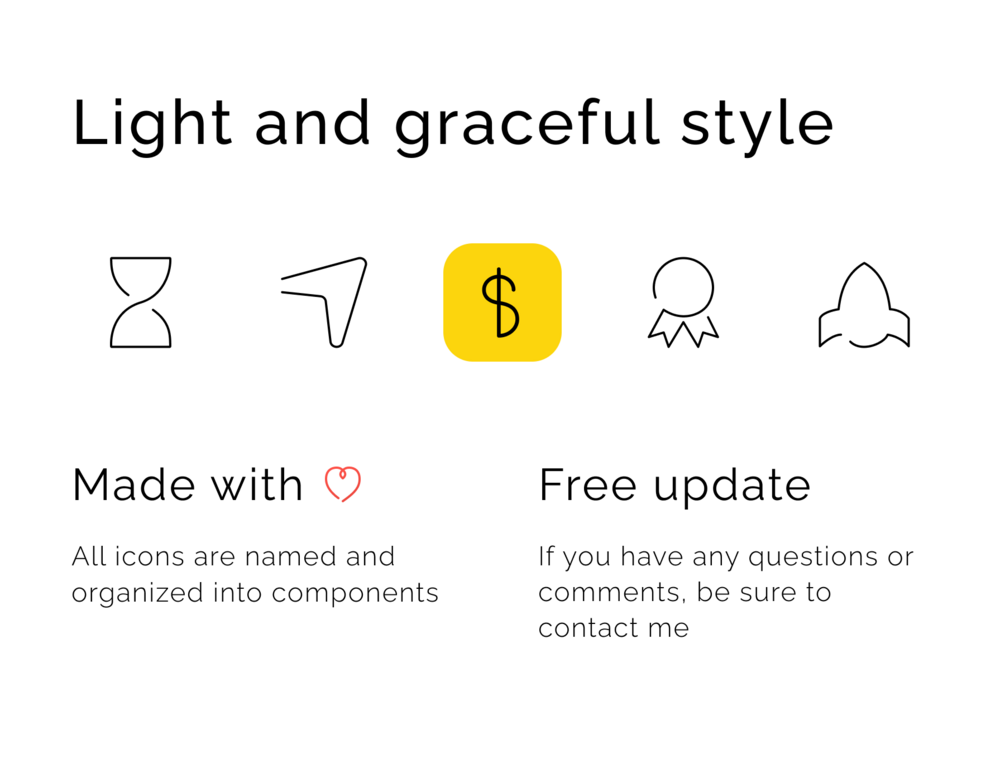Click the rocket icon

pyautogui.click(x=864, y=305)
